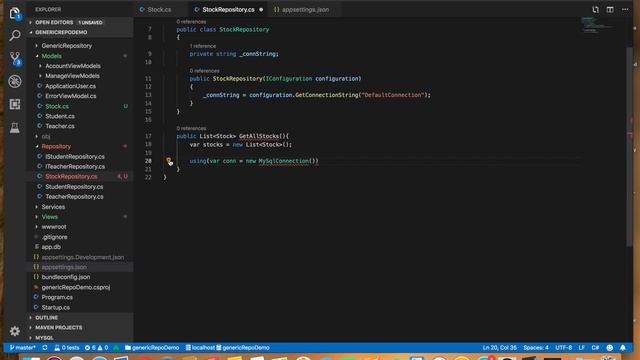Screen dimensions: 640x360
Task: Open the Extensions view in activity bar
Action: [x=15, y=104]
